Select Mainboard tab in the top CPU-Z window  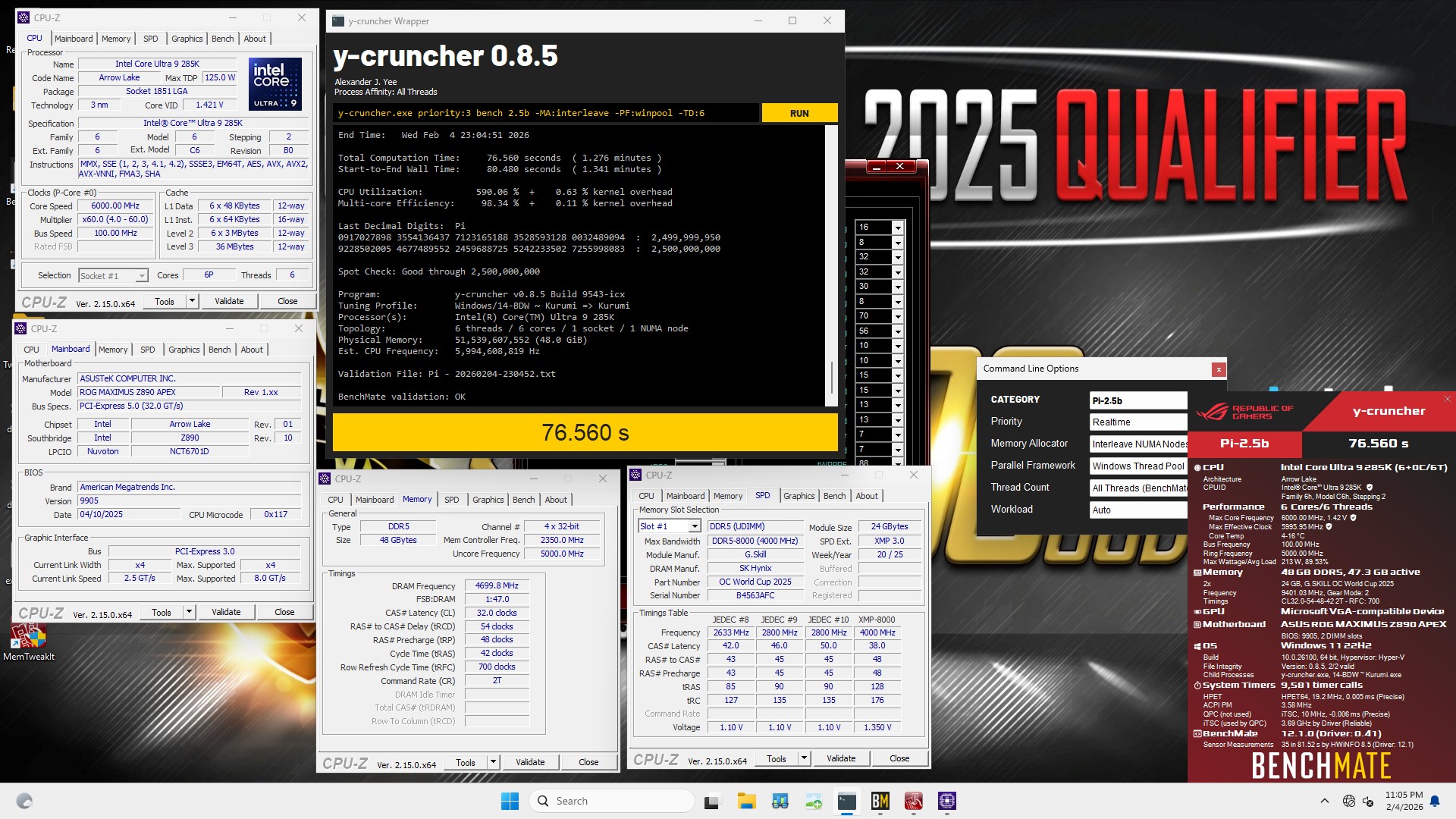(x=74, y=39)
